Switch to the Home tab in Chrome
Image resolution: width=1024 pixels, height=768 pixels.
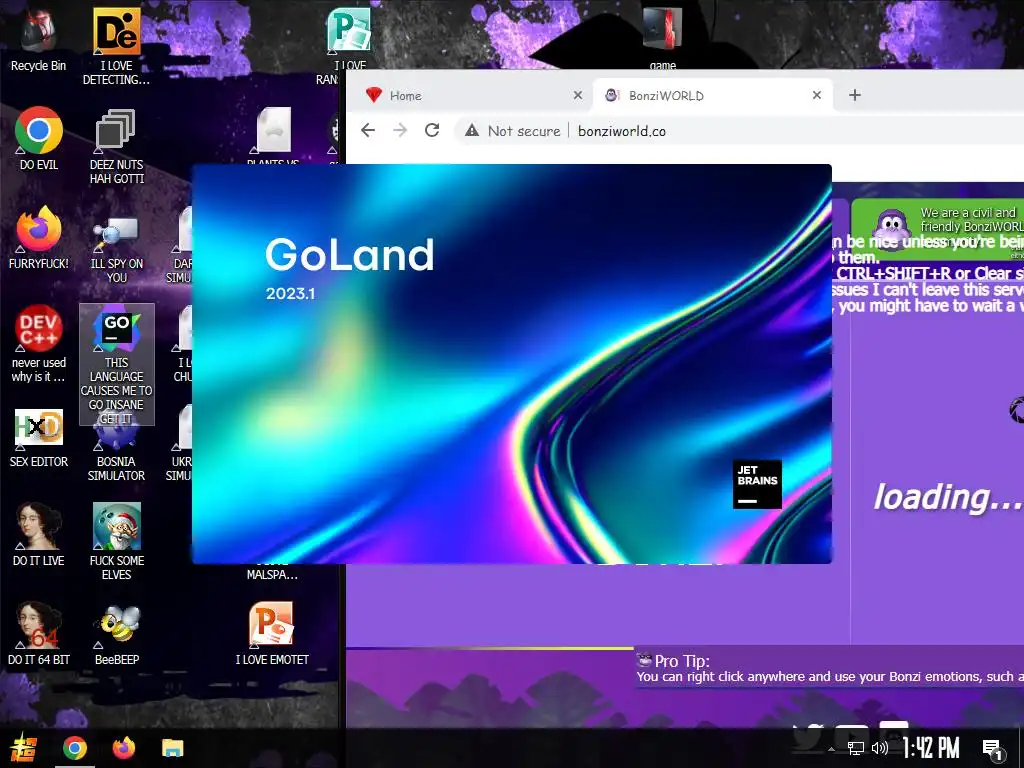pyautogui.click(x=473, y=95)
